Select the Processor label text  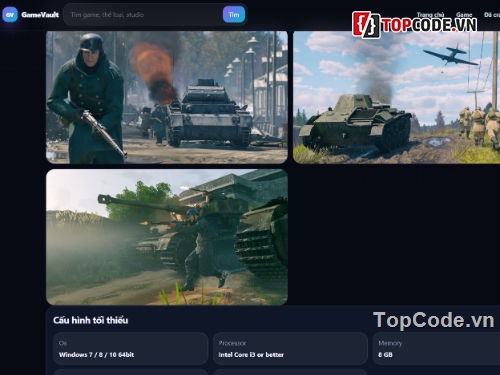coord(232,343)
